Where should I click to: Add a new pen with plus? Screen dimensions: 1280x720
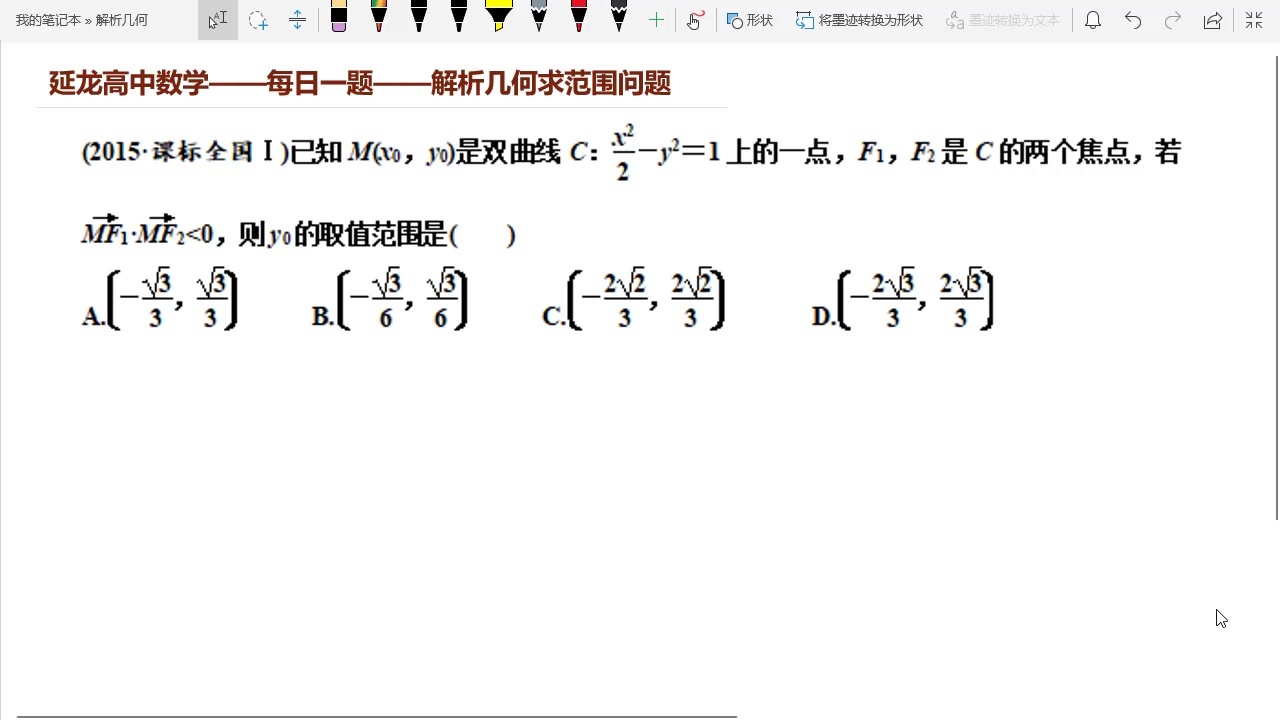[656, 20]
